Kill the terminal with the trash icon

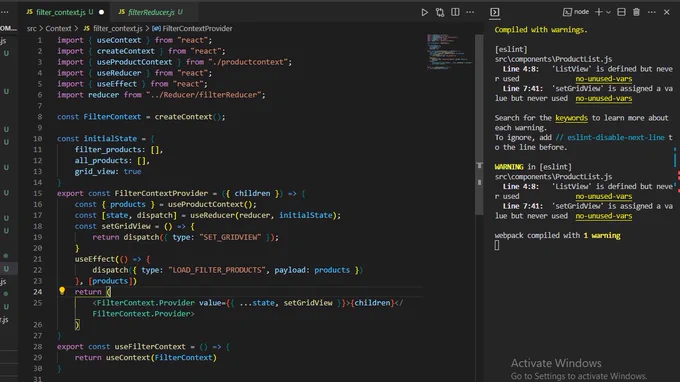636,12
